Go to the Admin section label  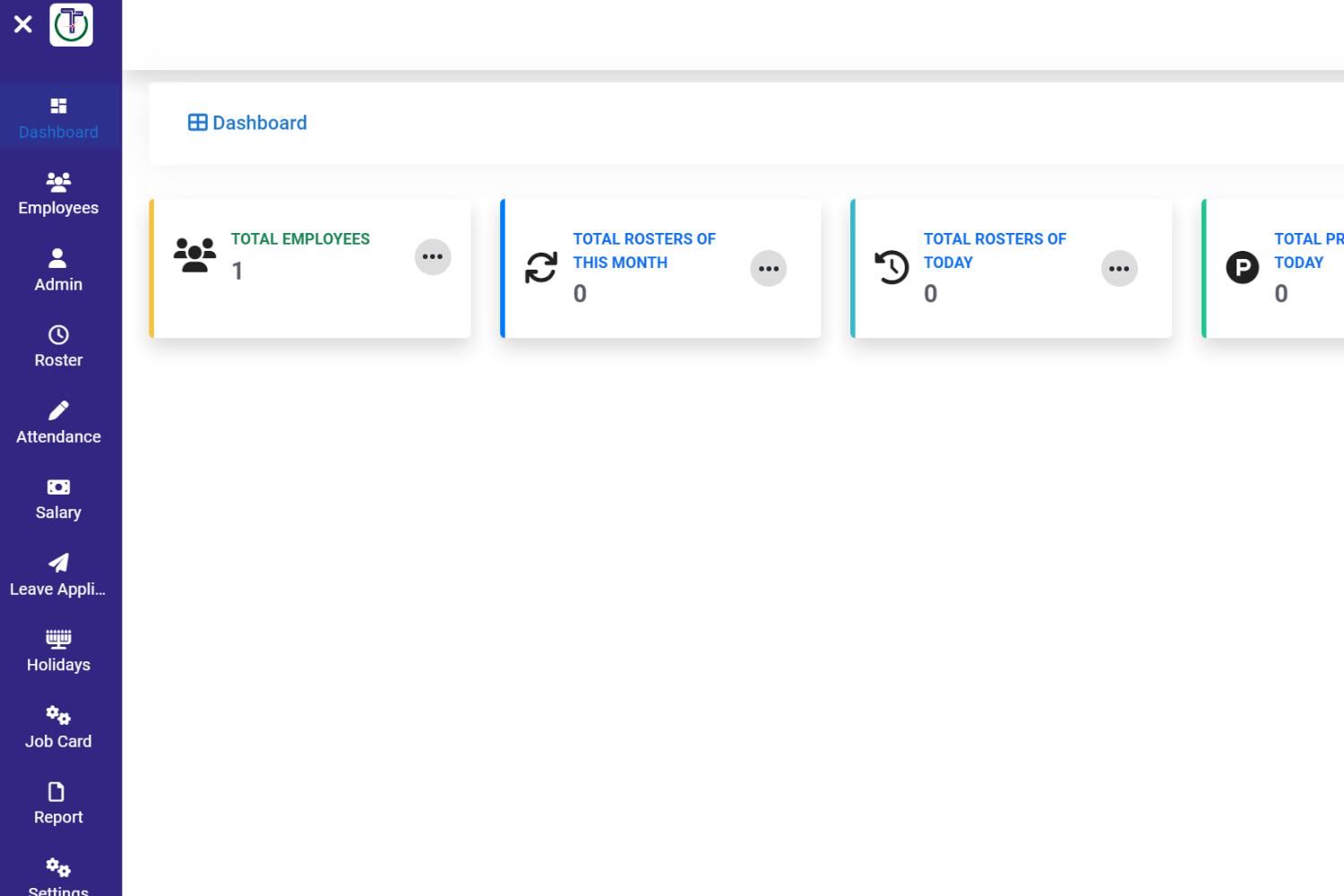[x=58, y=284]
